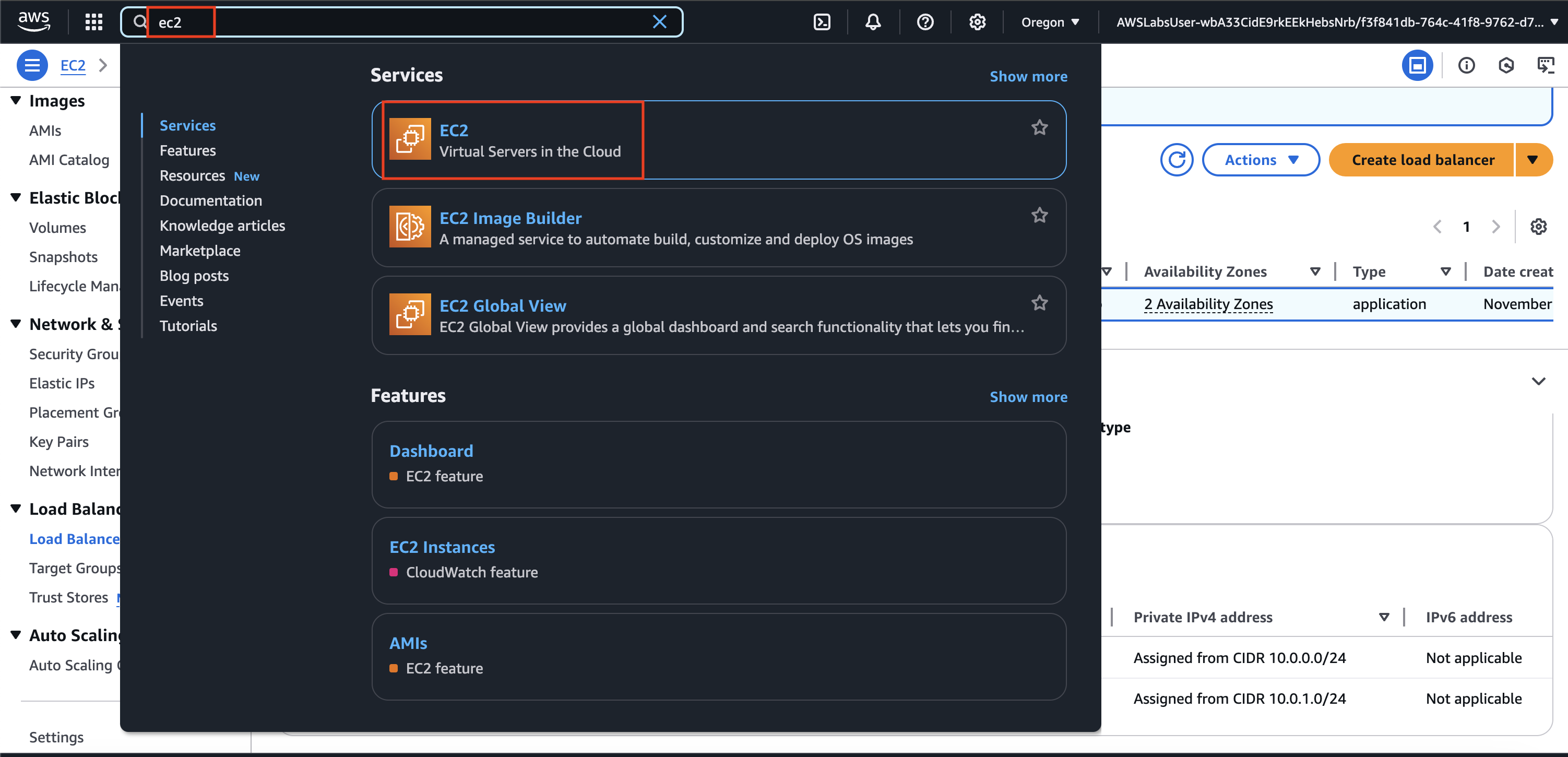Screen dimensions: 1568x757
Task: Open the info panel icon
Action: click(1466, 65)
